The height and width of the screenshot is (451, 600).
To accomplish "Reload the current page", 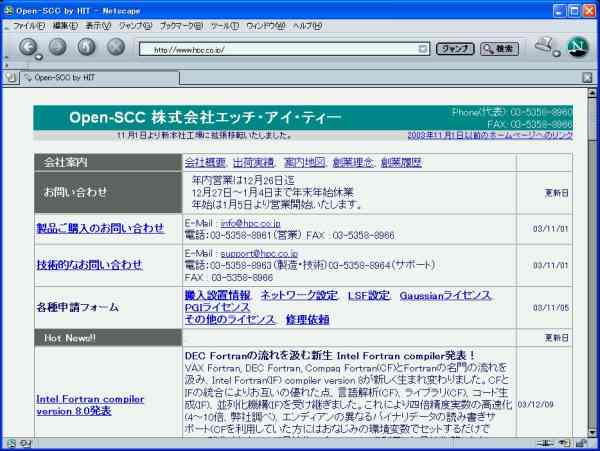I will [x=86, y=47].
